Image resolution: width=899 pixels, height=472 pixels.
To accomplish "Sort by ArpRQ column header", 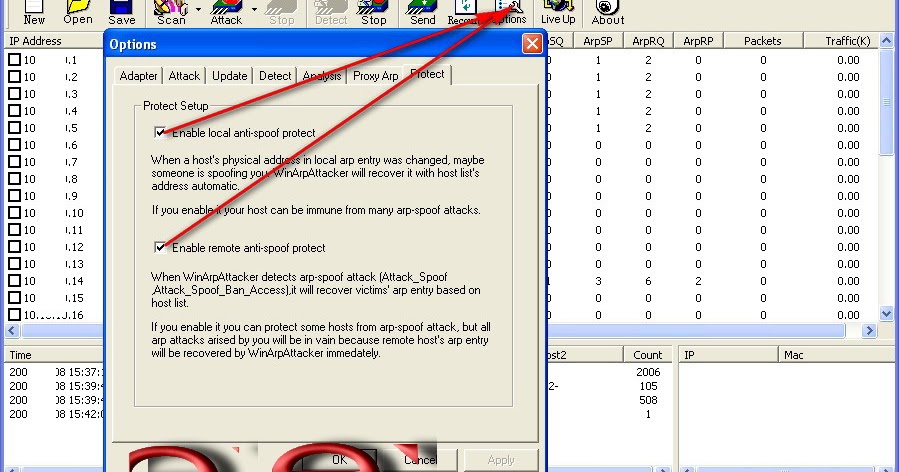I will pos(648,41).
